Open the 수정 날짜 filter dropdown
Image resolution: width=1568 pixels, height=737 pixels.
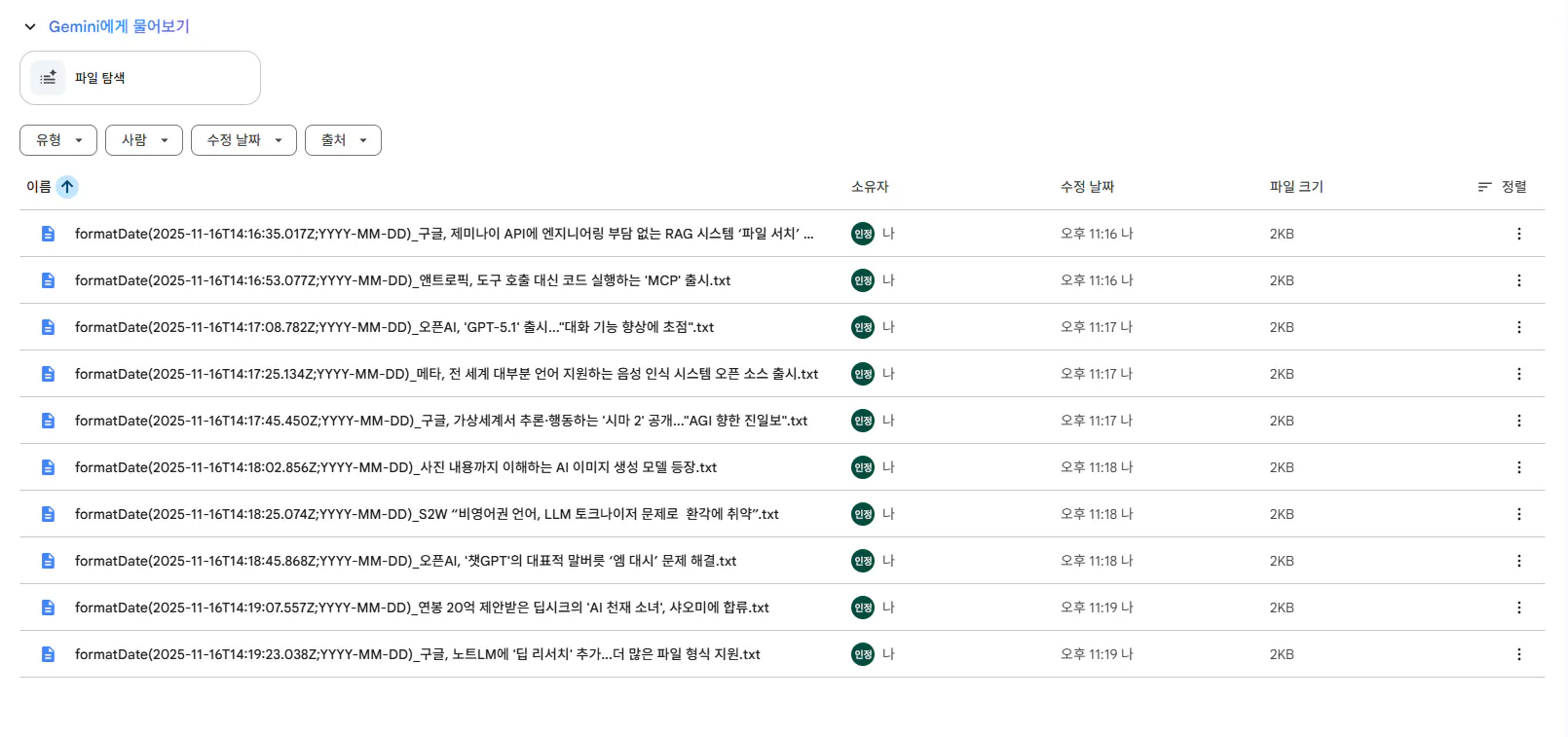coord(243,140)
